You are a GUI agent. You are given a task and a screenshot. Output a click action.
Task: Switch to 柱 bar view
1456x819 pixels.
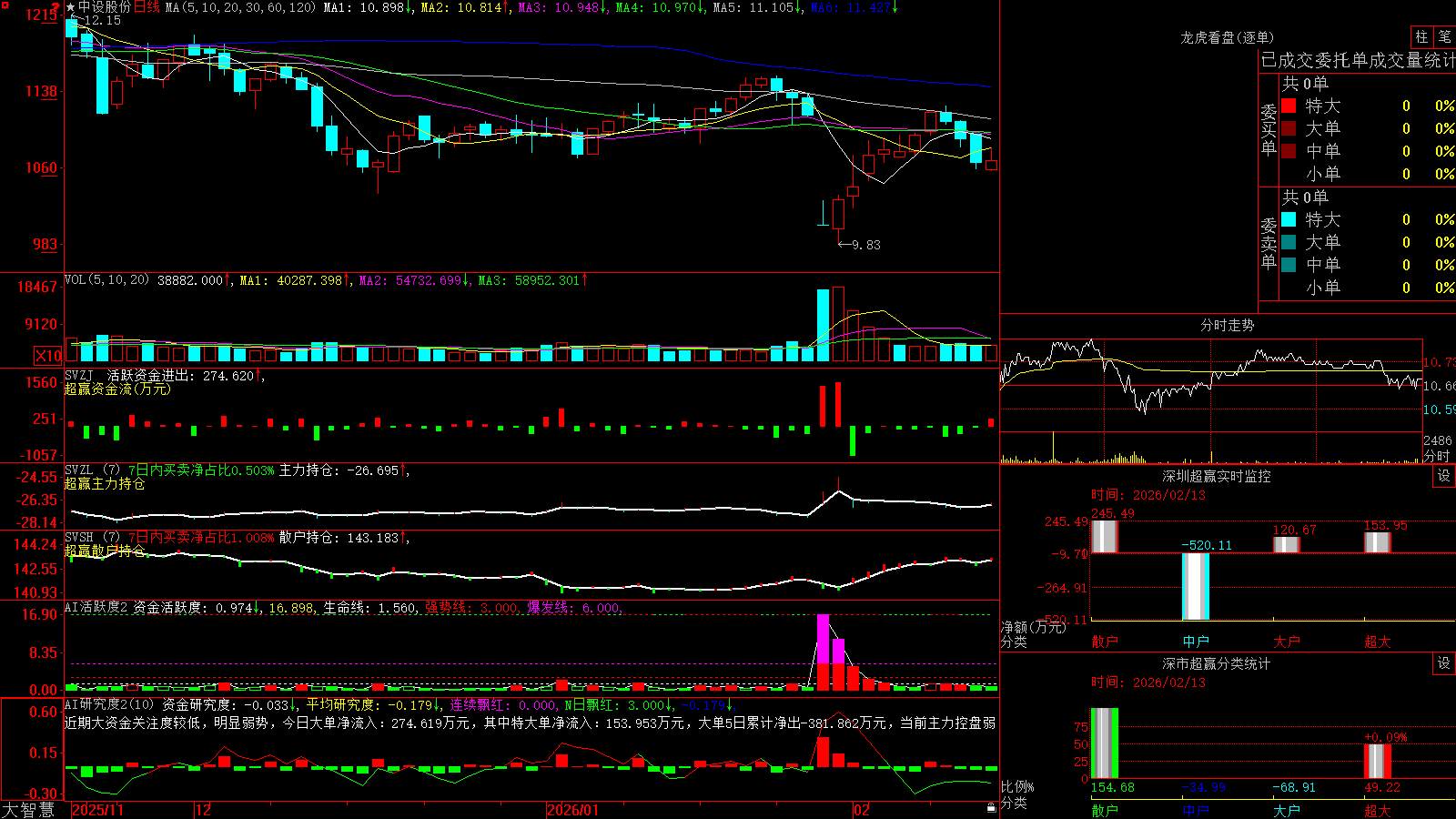click(x=1421, y=36)
